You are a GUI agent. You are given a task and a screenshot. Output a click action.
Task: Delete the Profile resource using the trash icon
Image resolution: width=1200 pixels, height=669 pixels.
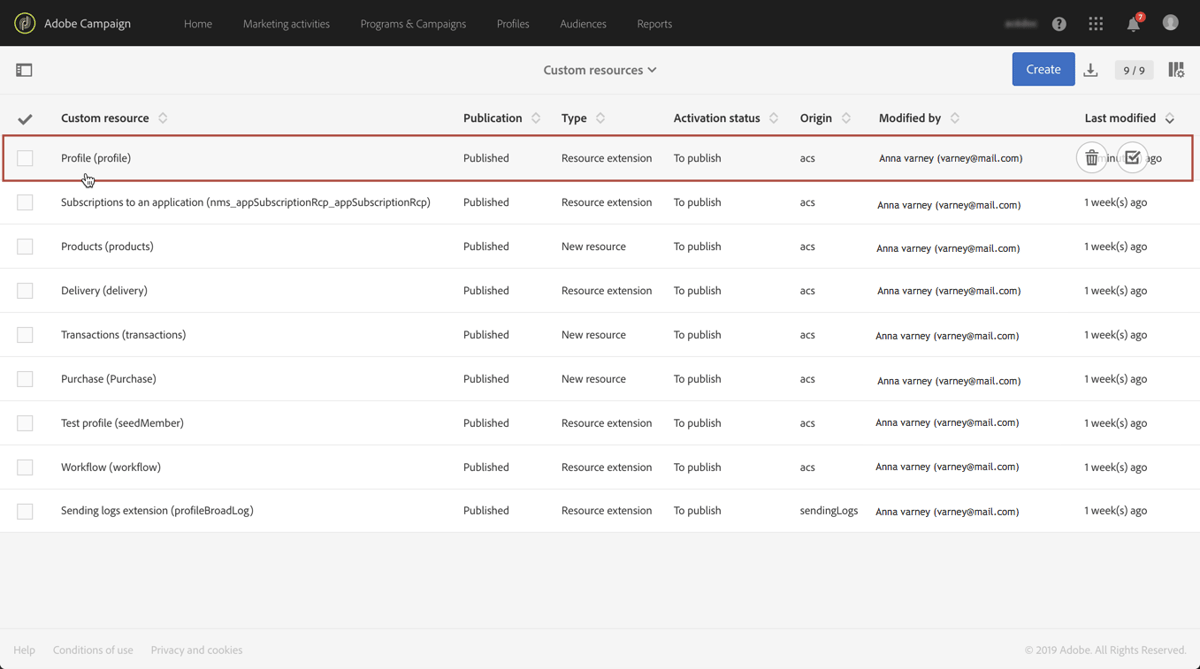click(1091, 157)
